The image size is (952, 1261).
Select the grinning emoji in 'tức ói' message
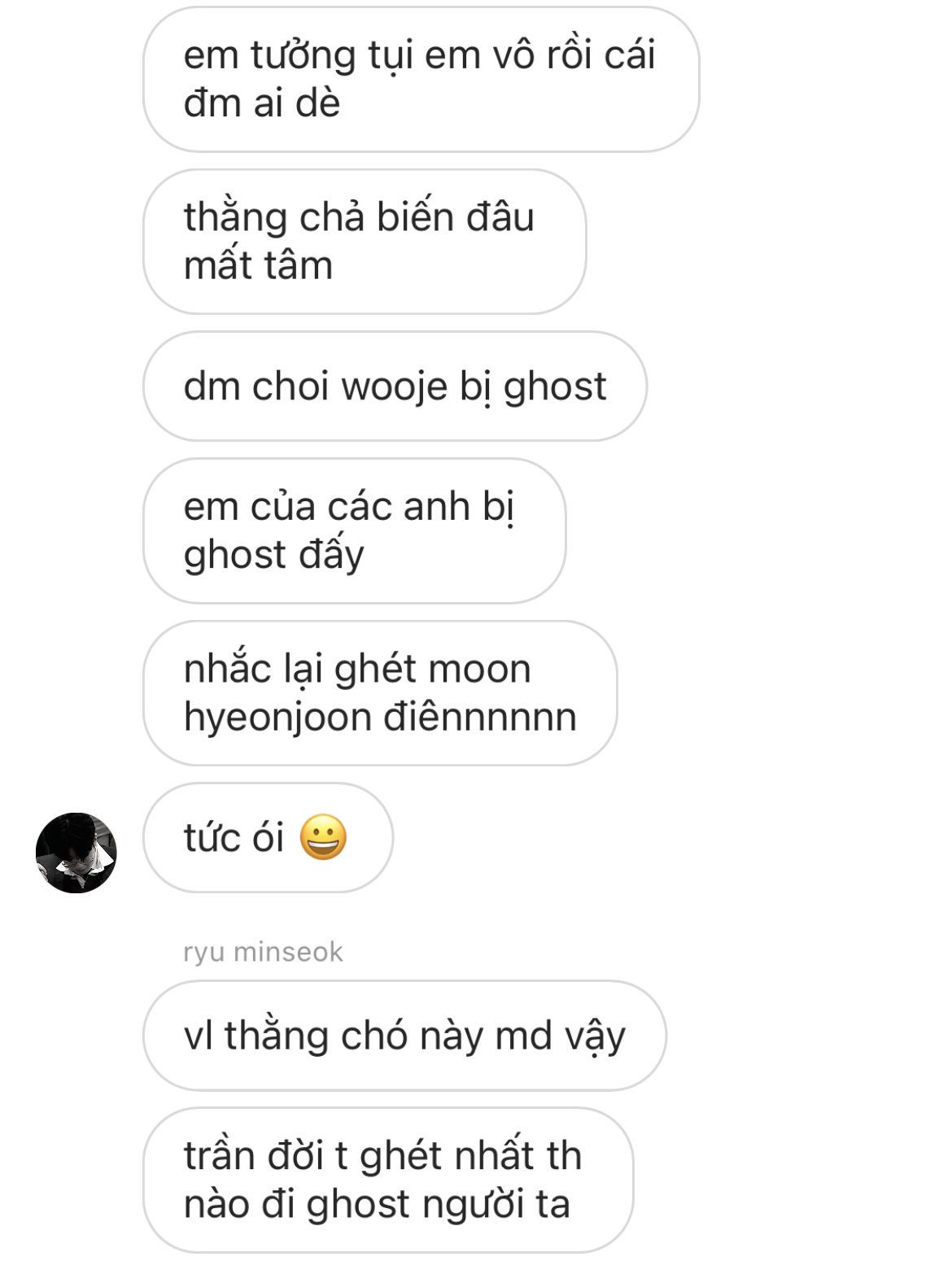pyautogui.click(x=323, y=837)
